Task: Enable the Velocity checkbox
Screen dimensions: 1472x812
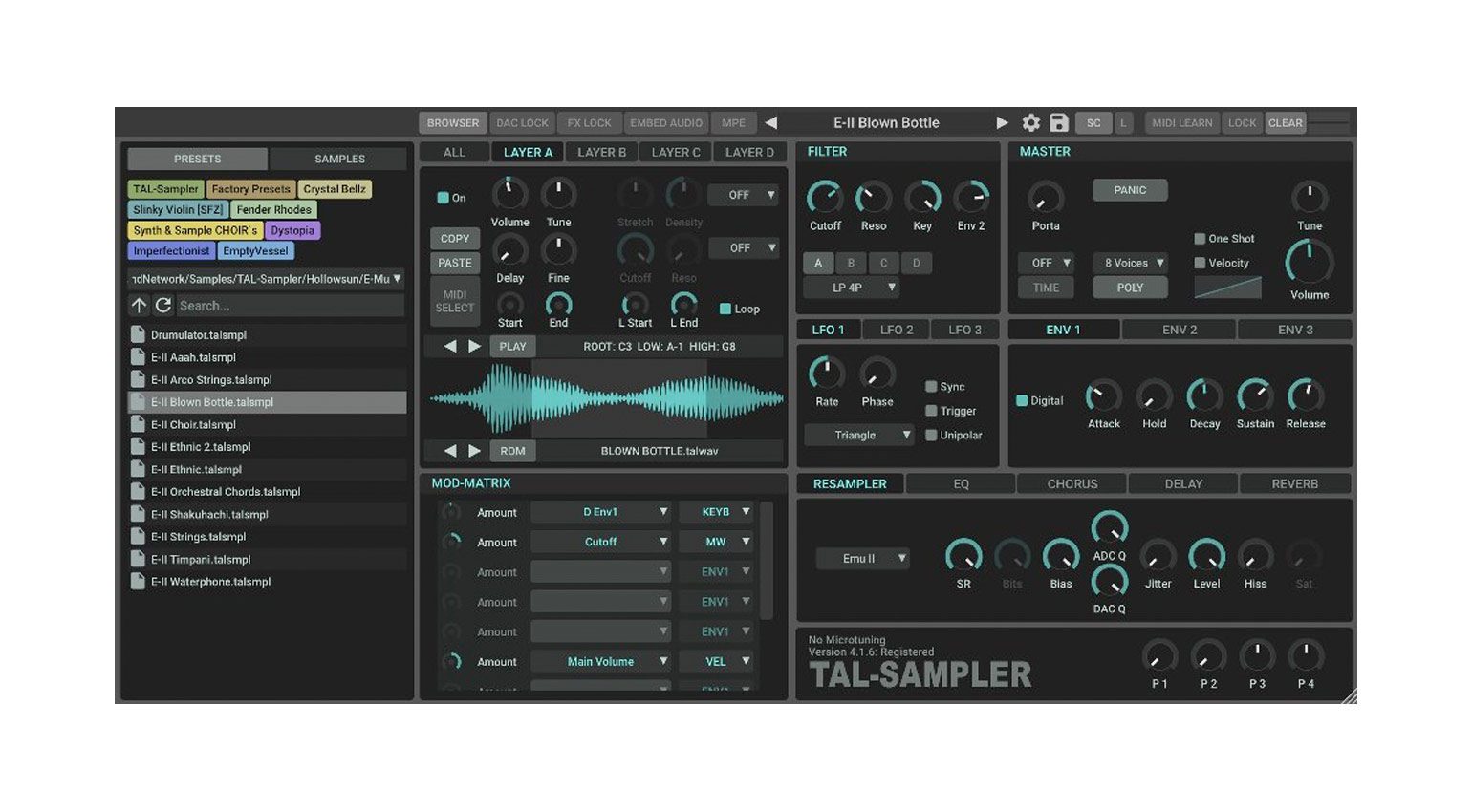Action: [1200, 263]
